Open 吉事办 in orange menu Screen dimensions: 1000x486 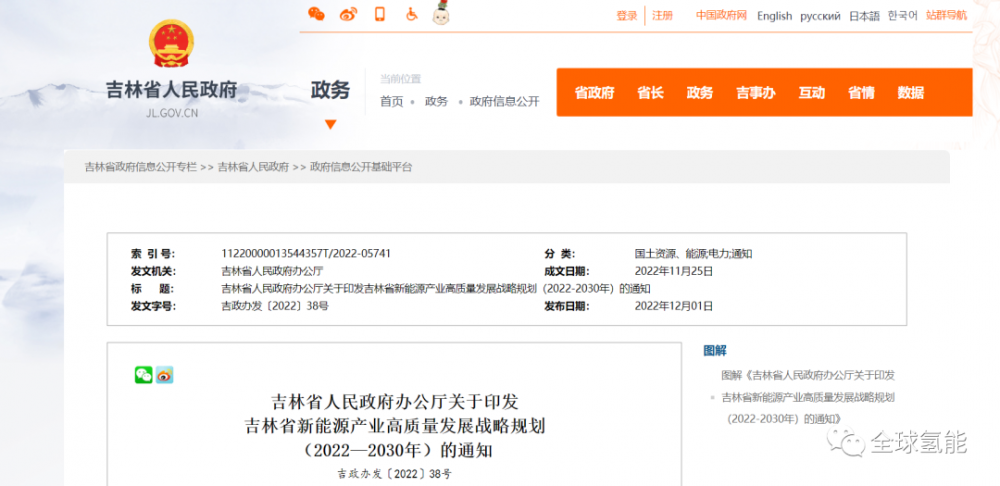[x=756, y=93]
